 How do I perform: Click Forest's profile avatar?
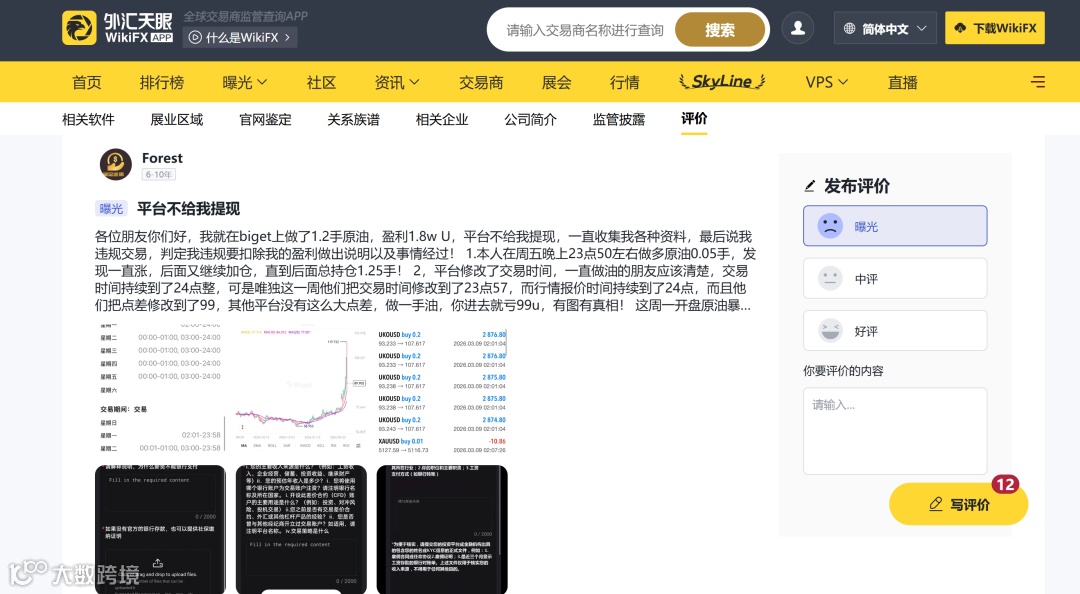(116, 165)
